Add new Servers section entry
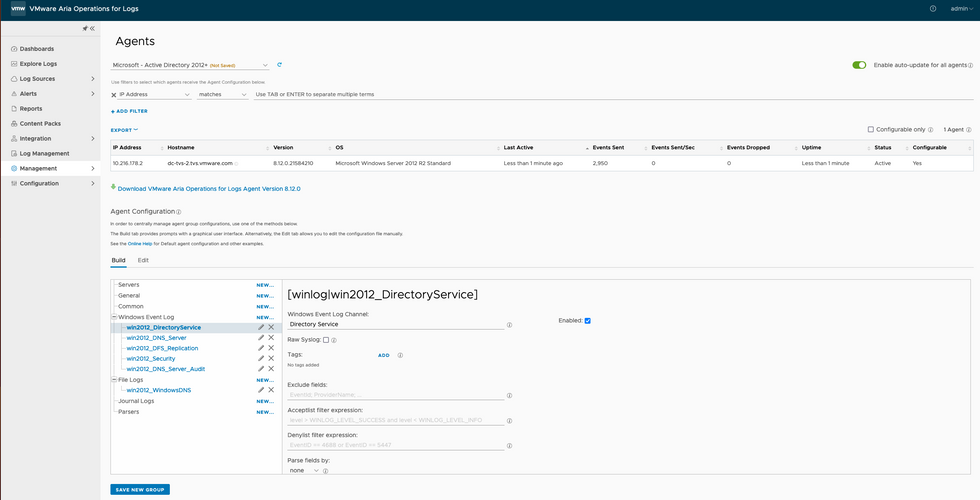 [265, 285]
